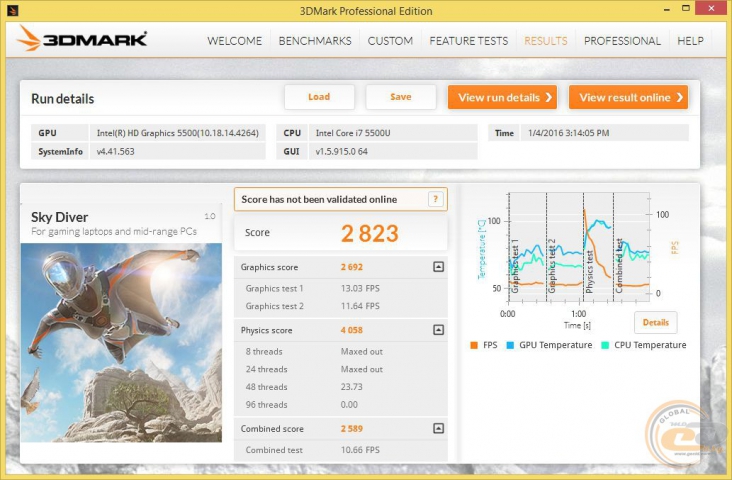Click 'Score has not been validated online' text
The image size is (732, 480).
(319, 199)
